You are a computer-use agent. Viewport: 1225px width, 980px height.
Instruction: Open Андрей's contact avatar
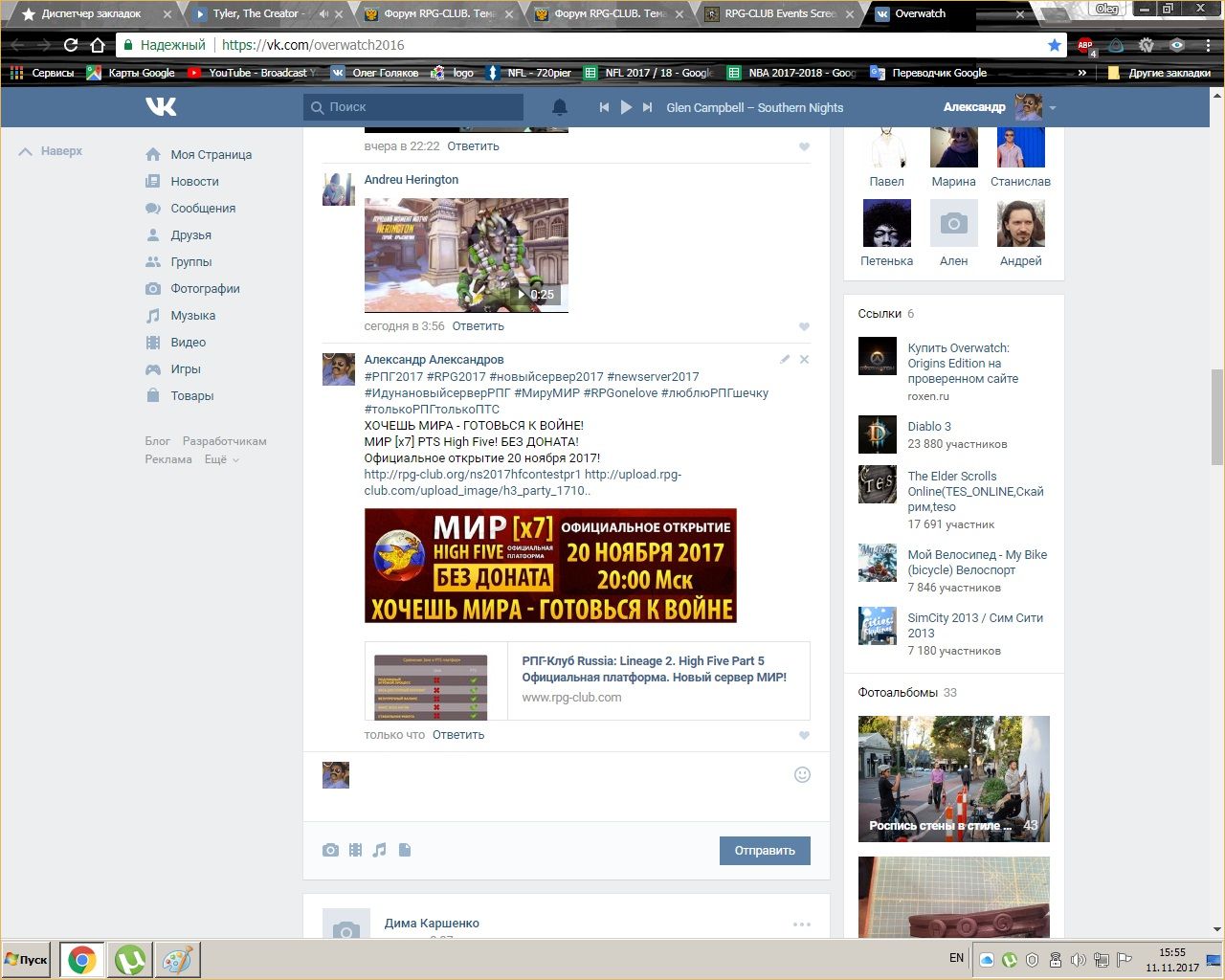click(x=1020, y=223)
